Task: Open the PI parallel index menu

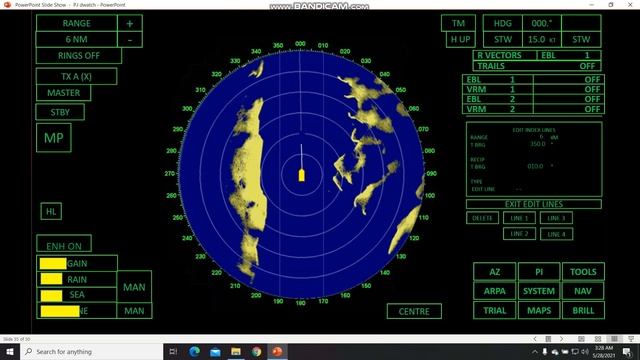Action: [x=539, y=272]
